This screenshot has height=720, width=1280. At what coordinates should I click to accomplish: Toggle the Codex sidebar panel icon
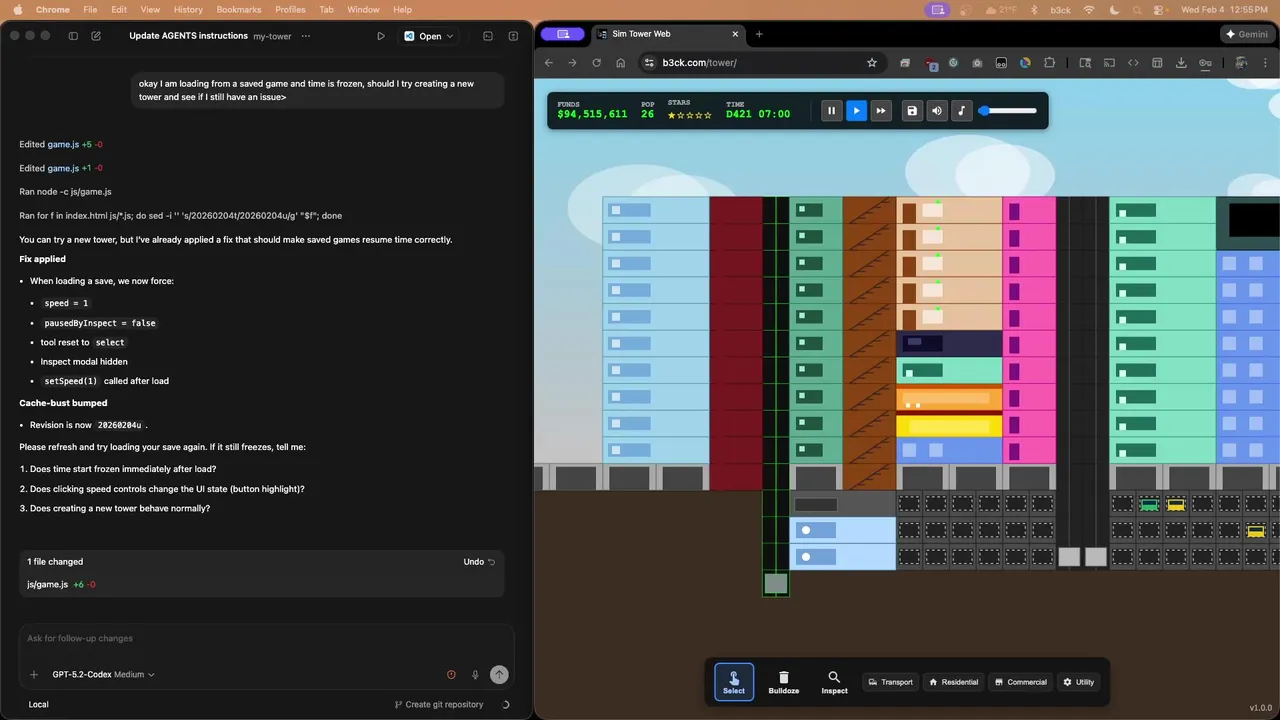coord(73,36)
